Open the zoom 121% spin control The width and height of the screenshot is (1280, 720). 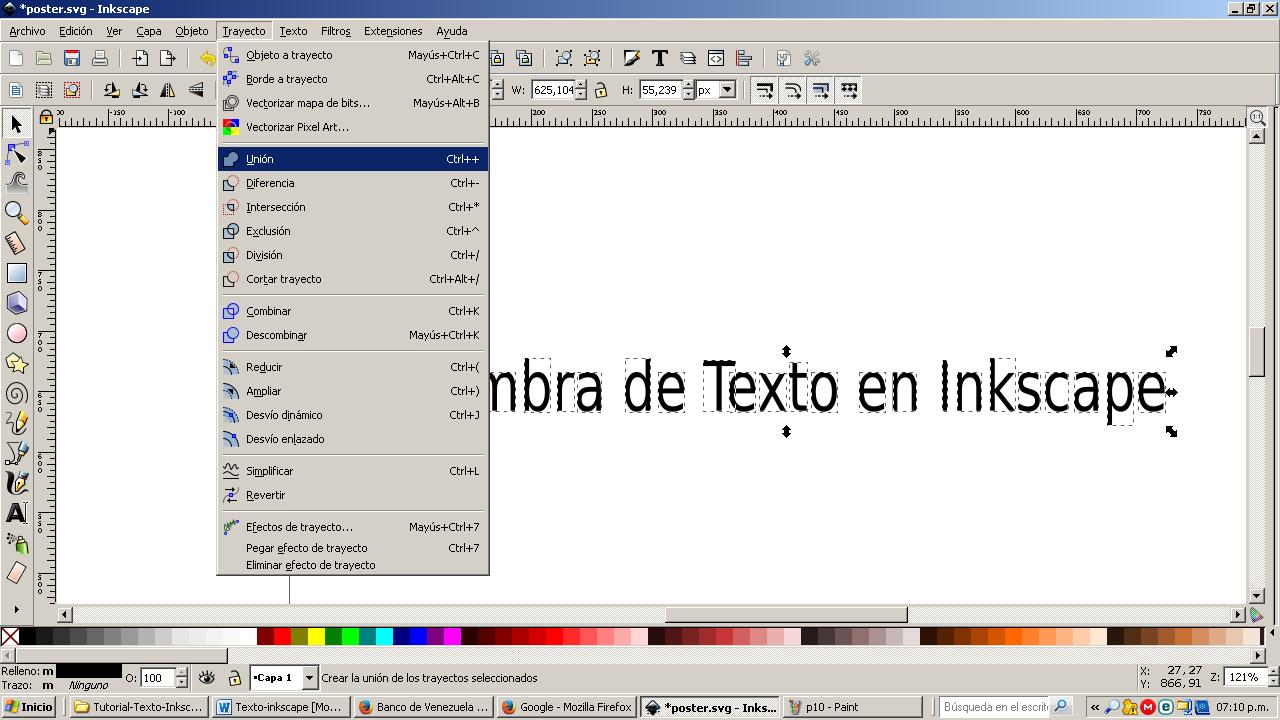[1250, 677]
